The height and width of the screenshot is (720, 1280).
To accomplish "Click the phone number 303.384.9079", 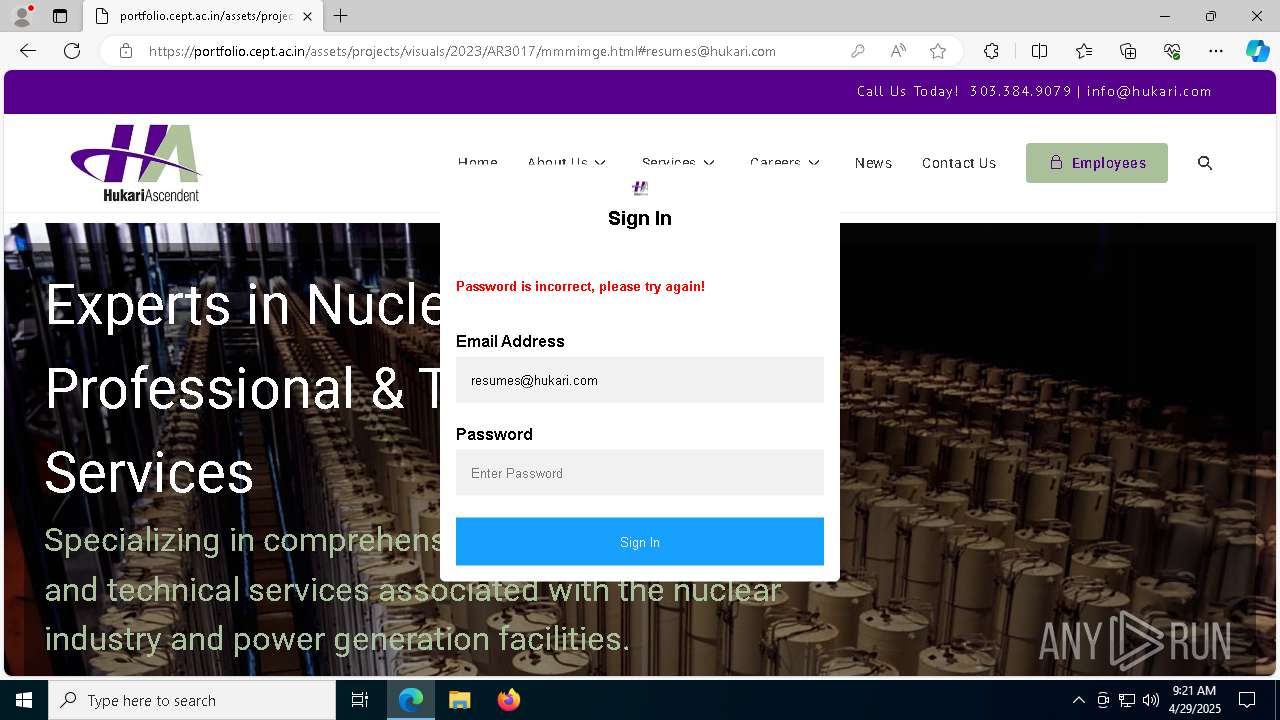I will click(x=1020, y=91).
